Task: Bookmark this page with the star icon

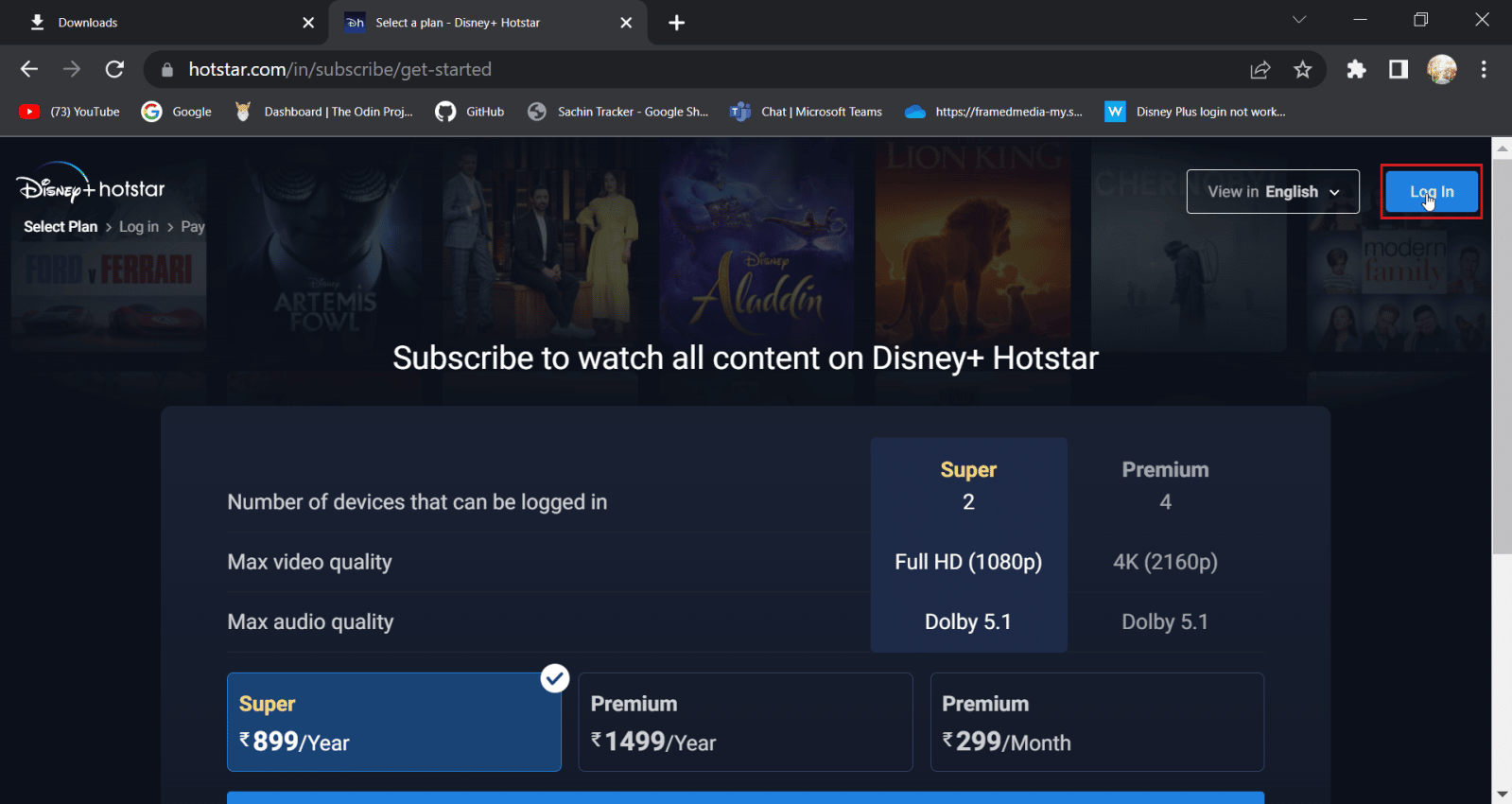Action: pos(1302,69)
